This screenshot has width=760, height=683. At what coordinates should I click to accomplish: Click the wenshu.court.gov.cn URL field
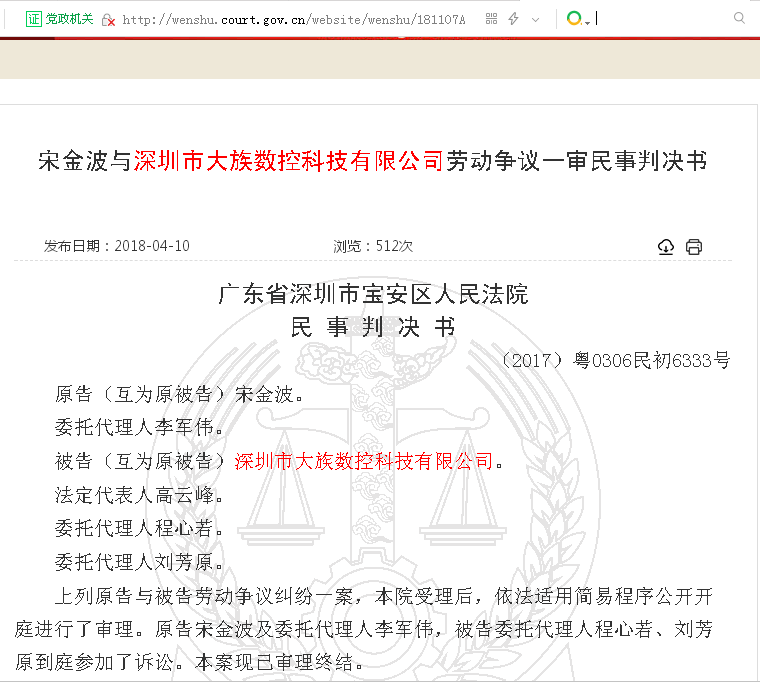293,20
